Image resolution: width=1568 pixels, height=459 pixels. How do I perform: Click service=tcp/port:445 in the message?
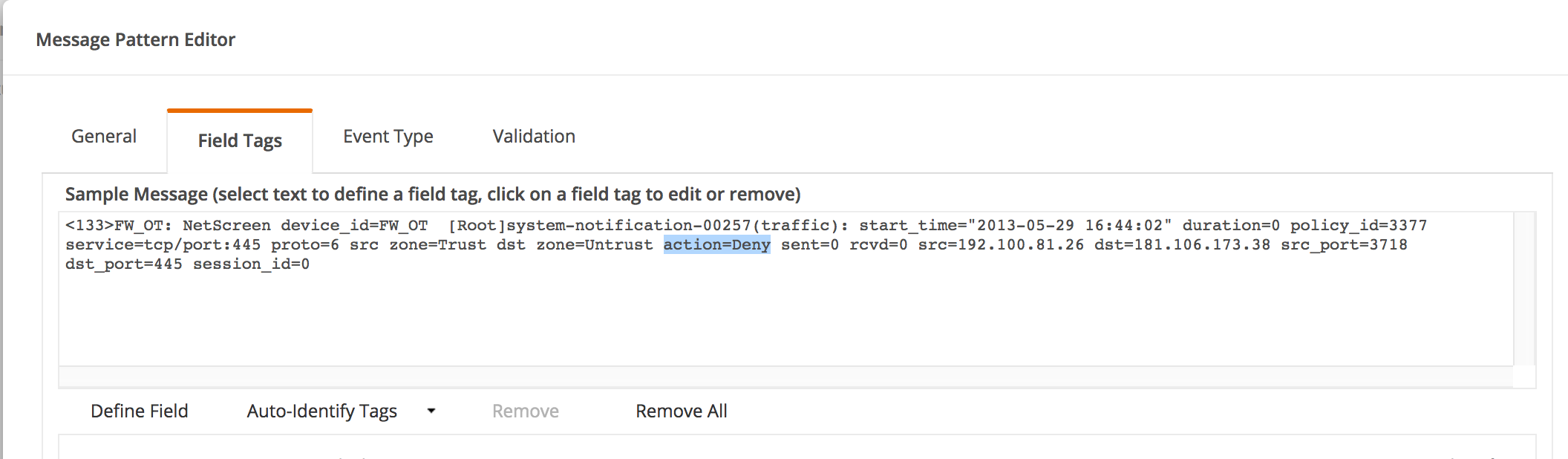[x=163, y=245]
